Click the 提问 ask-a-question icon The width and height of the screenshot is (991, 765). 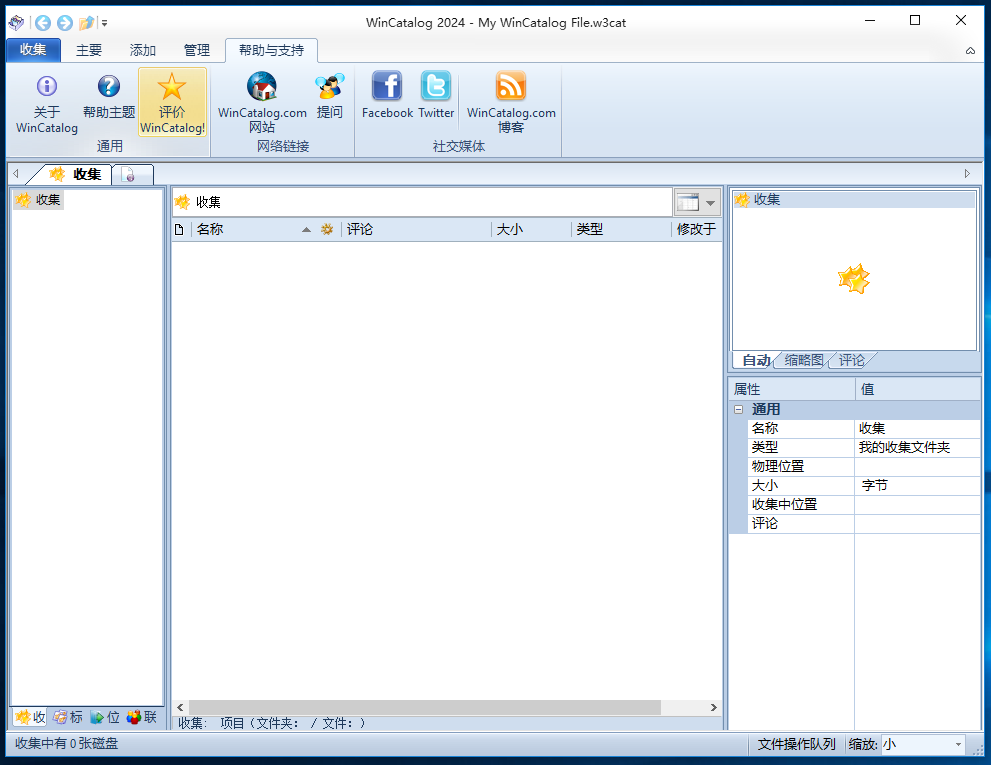[x=329, y=87]
